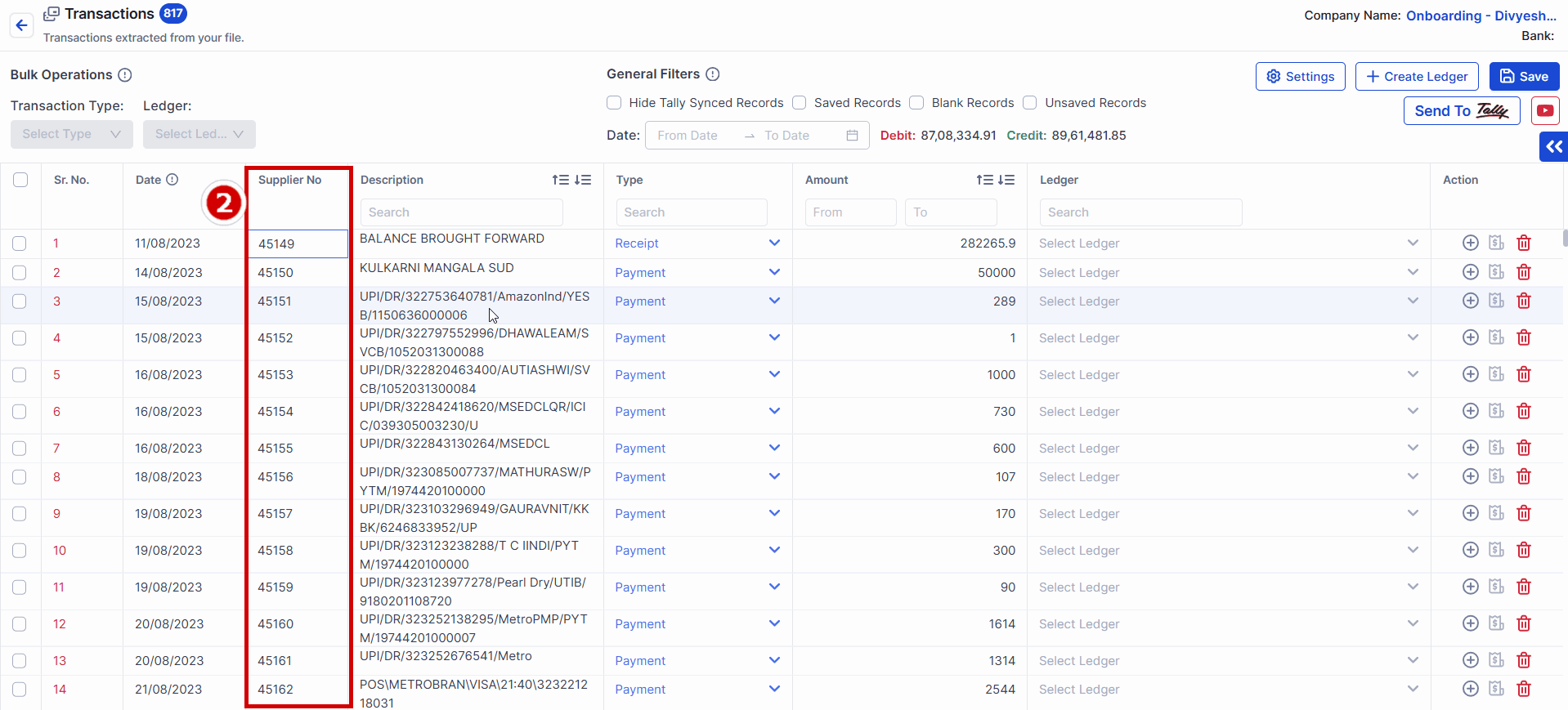This screenshot has height=710, width=1568.
Task: Check the Blank Records filter
Action: click(917, 103)
